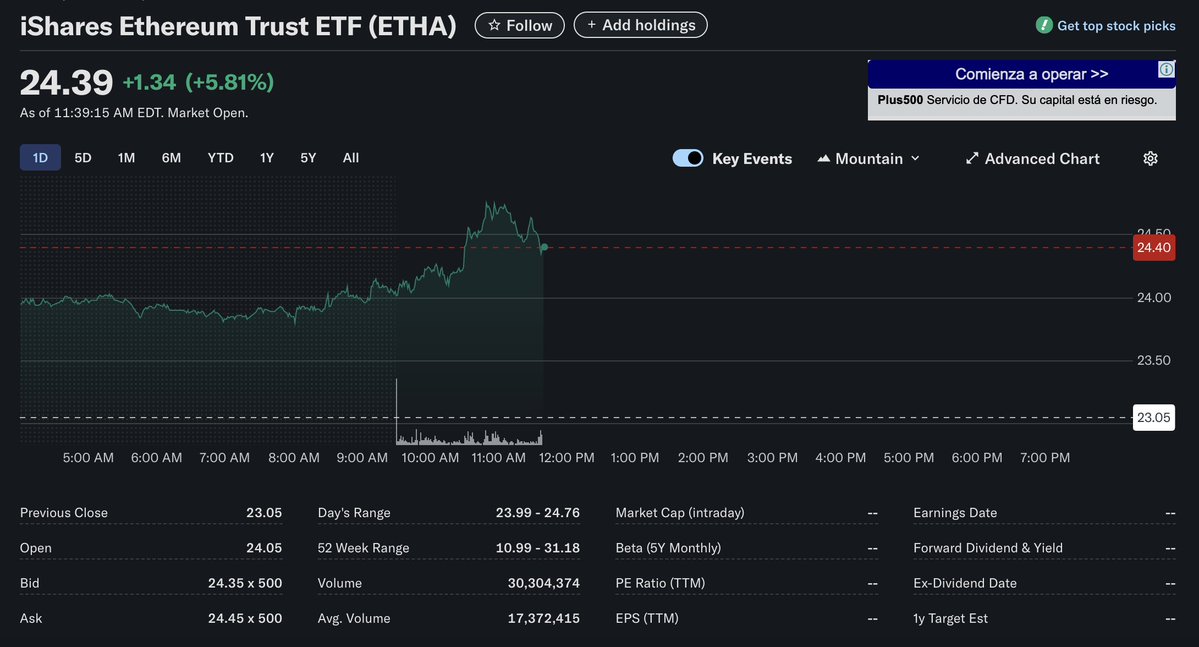Click the white 23.05 previous close label
The width and height of the screenshot is (1199, 647).
(1153, 418)
